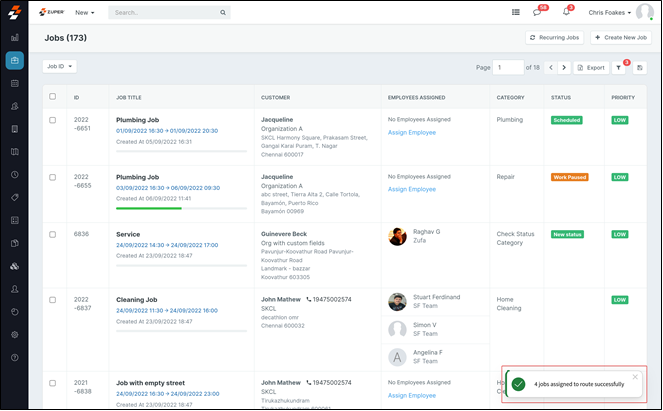Expand the Job ID dropdown
The height and width of the screenshot is (411, 663).
point(59,67)
